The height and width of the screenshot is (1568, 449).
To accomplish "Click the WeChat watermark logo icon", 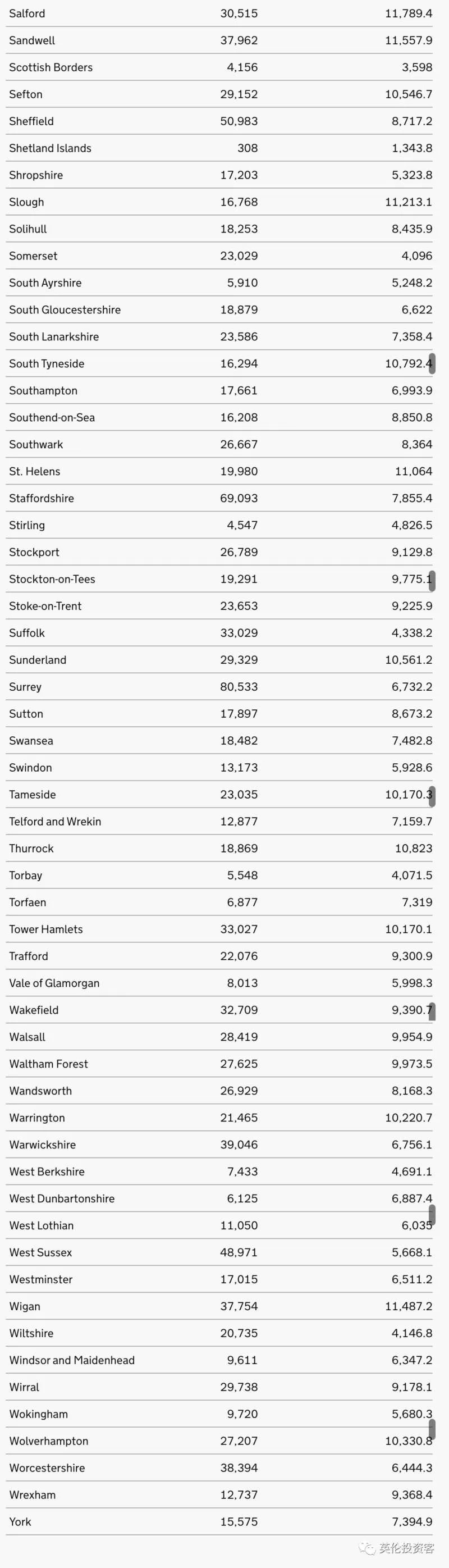I will coord(367,1547).
